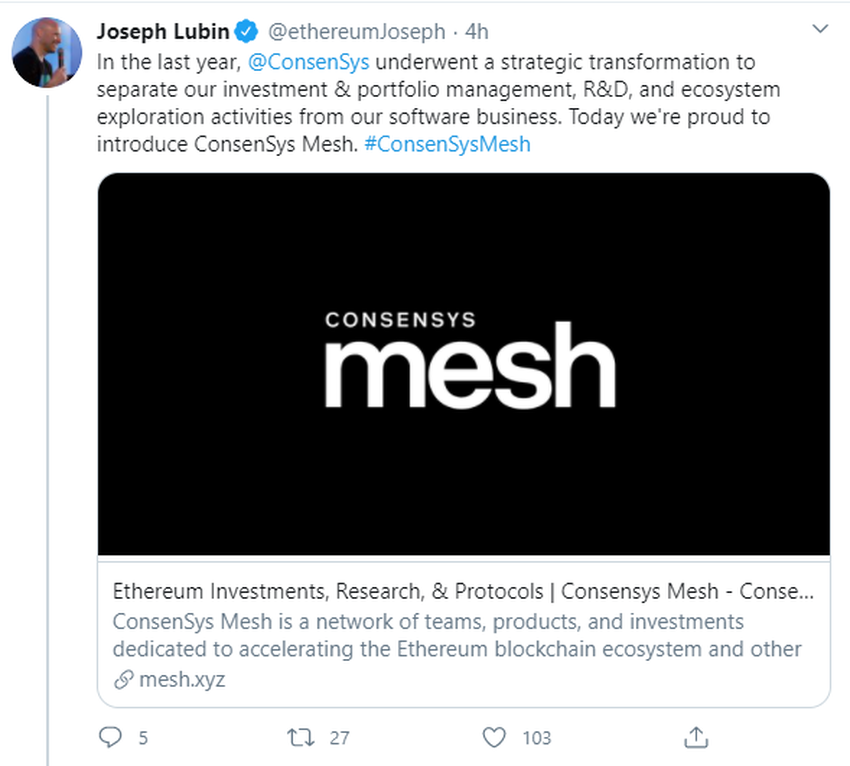Image resolution: width=850 pixels, height=766 pixels.
Task: Open Joseph Lubin's profile picture avatar
Action: (47, 52)
